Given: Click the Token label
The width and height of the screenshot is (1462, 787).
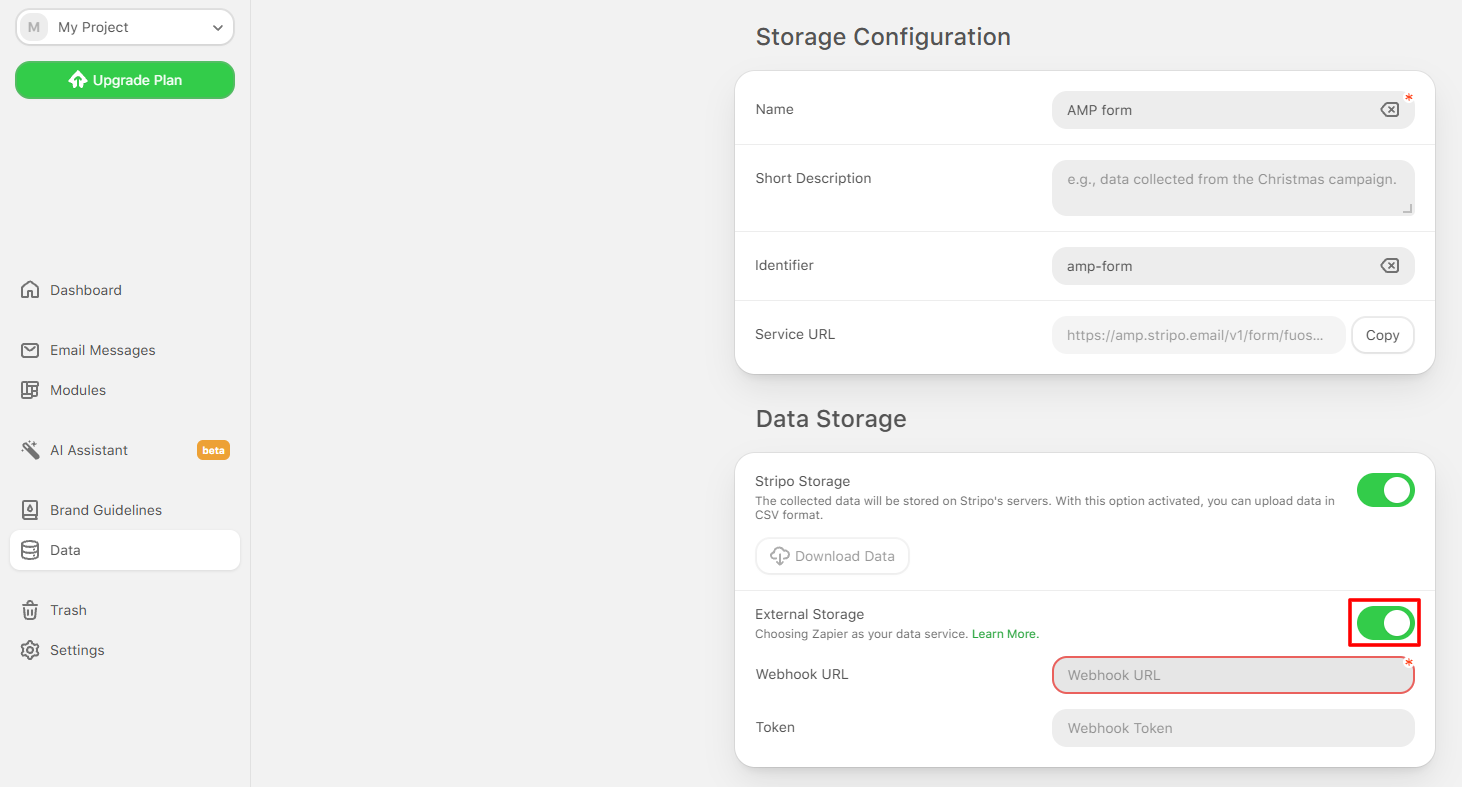Looking at the screenshot, I should coord(775,727).
